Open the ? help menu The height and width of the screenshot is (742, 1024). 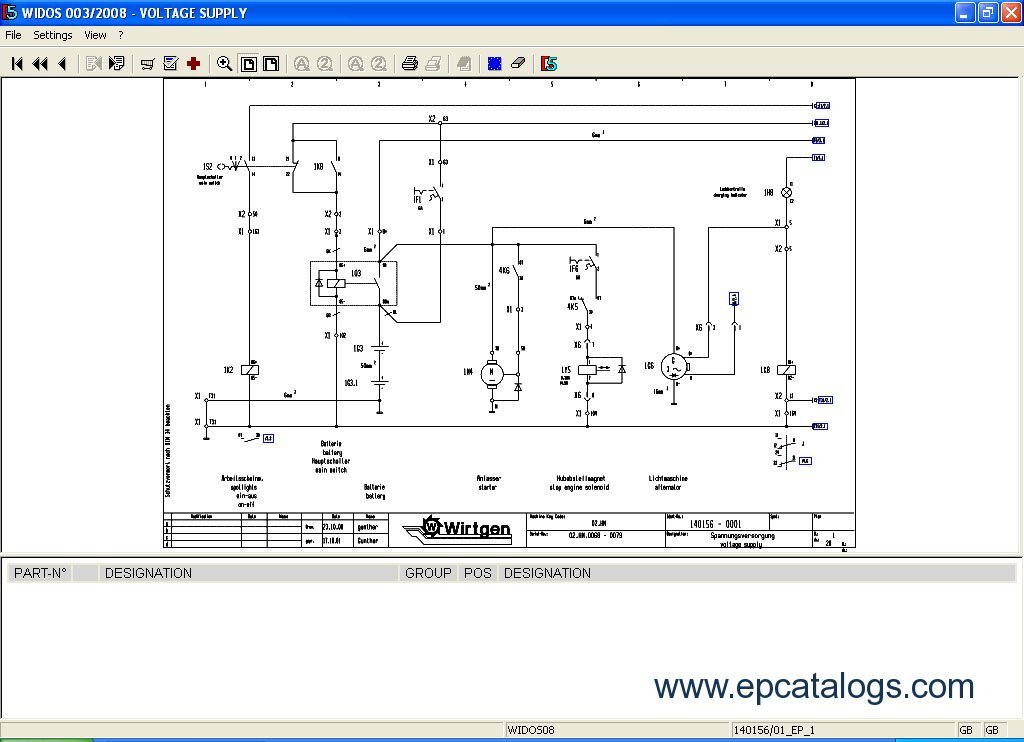point(121,35)
